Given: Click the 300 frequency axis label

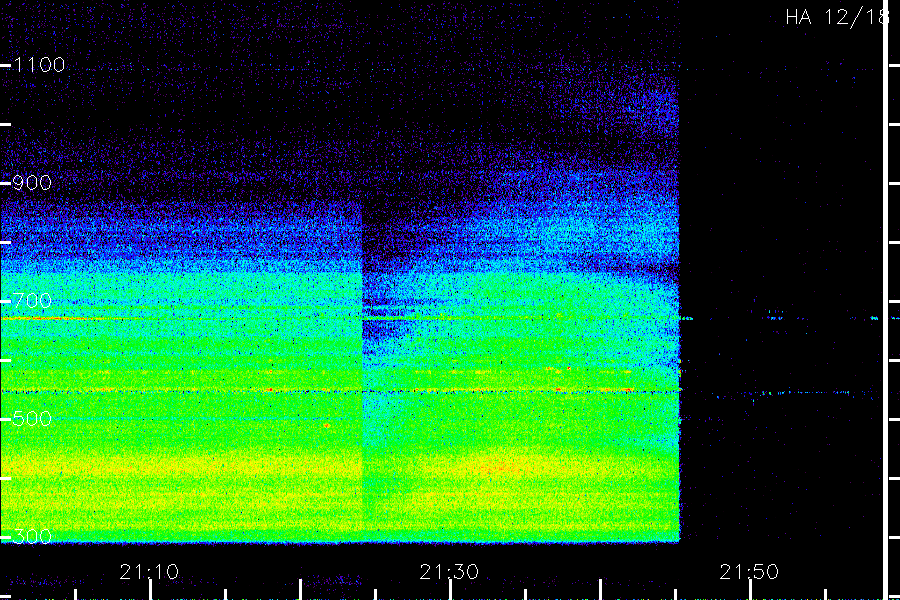Looking at the screenshot, I should pyautogui.click(x=32, y=537).
